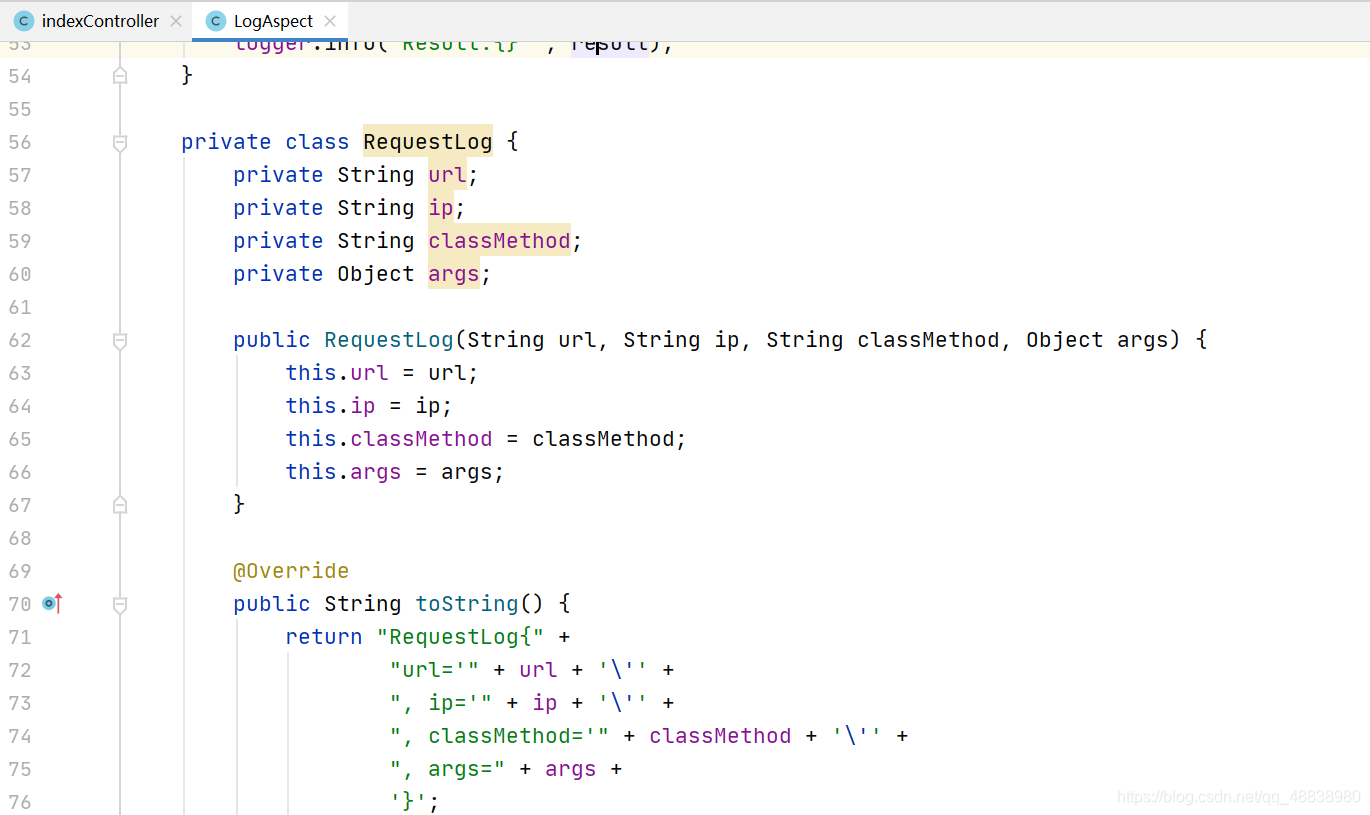1370x815 pixels.
Task: Close the LogAspect tab
Action: tap(330, 21)
